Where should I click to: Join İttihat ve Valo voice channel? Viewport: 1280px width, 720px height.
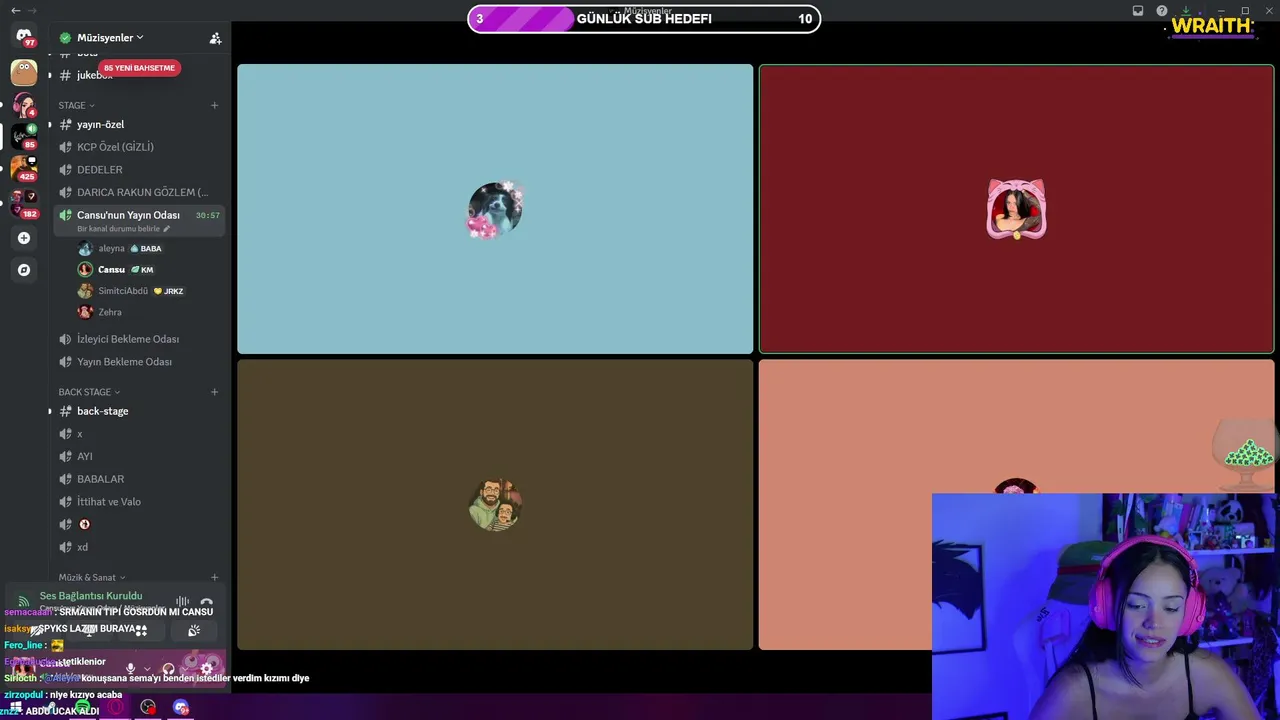138,502
